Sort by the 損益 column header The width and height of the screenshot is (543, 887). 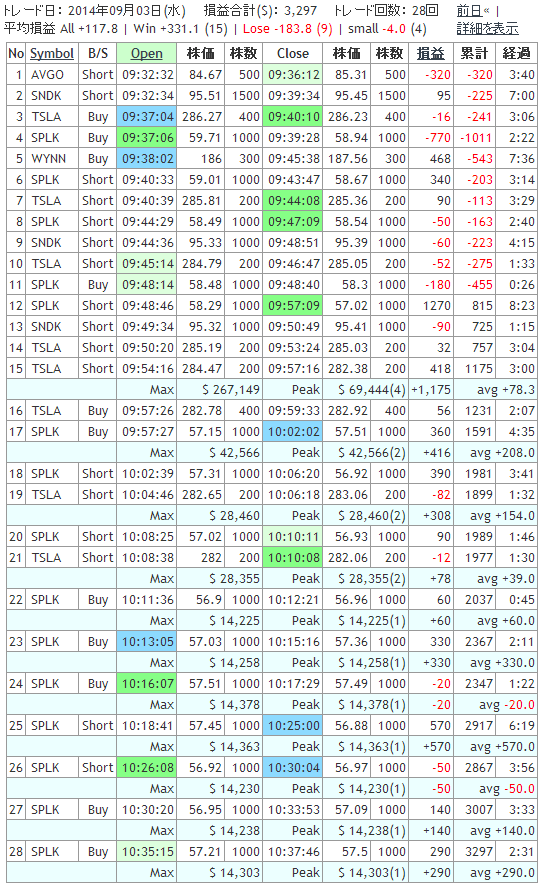pyautogui.click(x=430, y=53)
